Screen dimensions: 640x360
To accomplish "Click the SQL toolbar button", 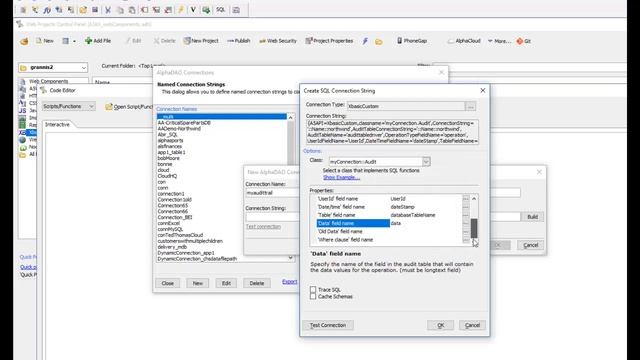I will 220,10.
